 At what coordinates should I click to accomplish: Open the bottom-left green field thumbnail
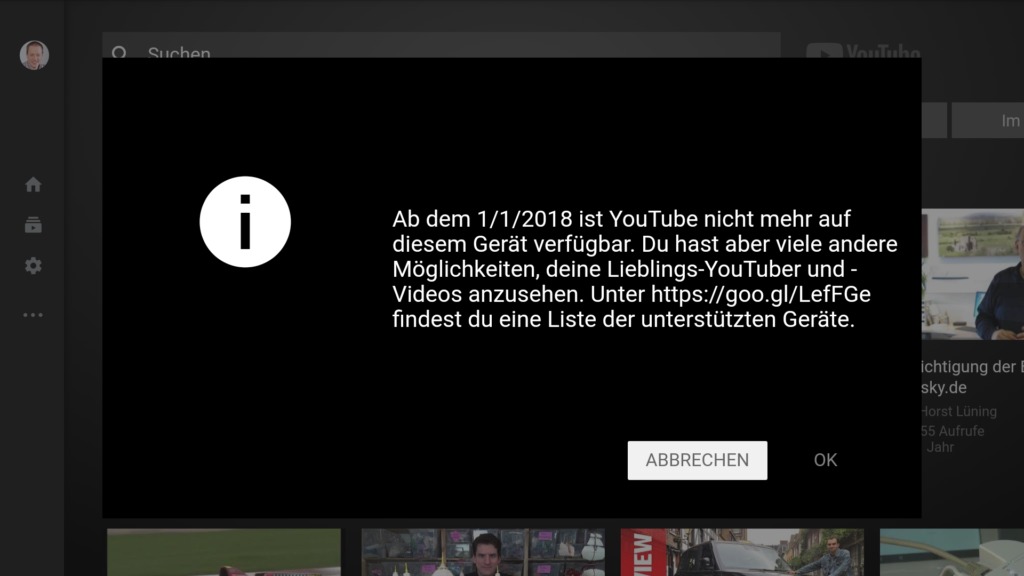(224, 552)
